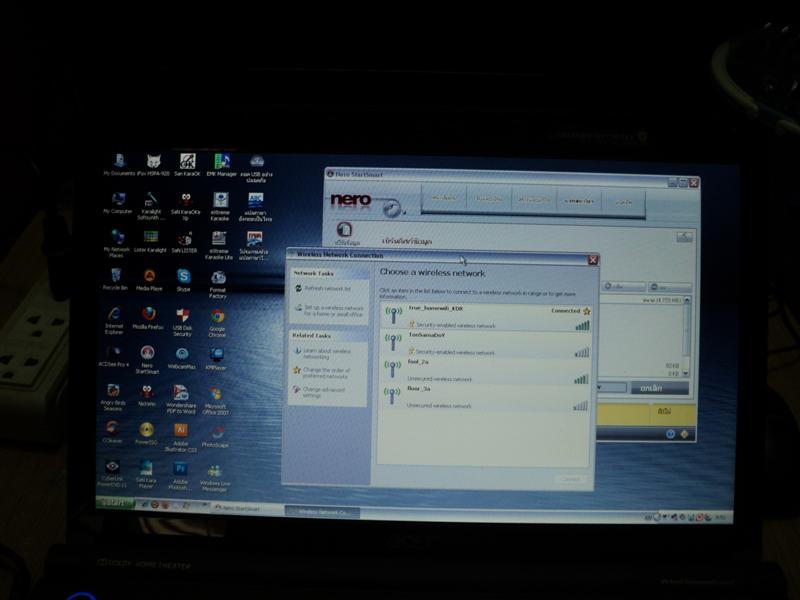Click Change the order of preferred networks
The height and width of the screenshot is (600, 800).
click(x=321, y=373)
